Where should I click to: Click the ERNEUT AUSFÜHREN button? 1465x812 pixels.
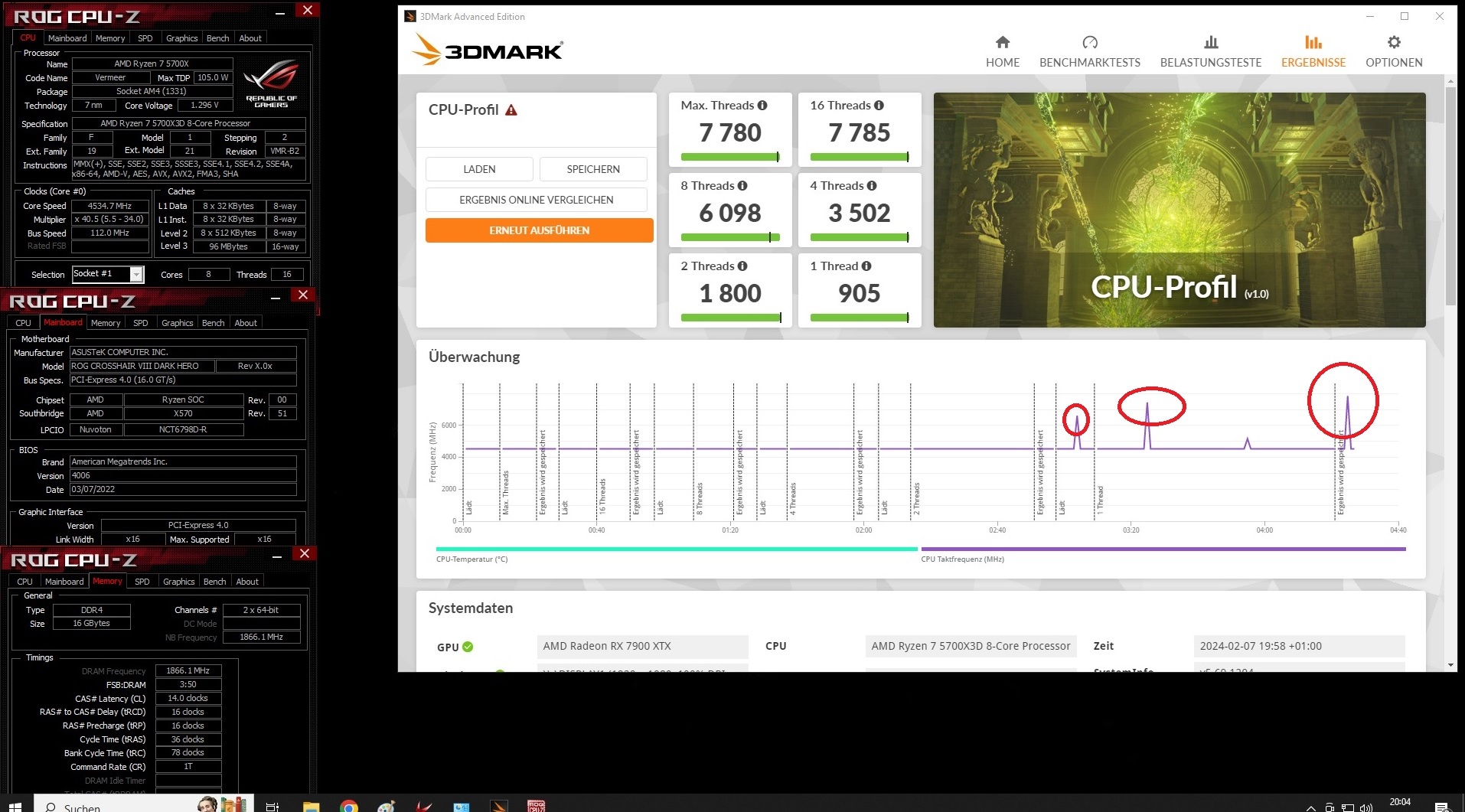click(539, 230)
